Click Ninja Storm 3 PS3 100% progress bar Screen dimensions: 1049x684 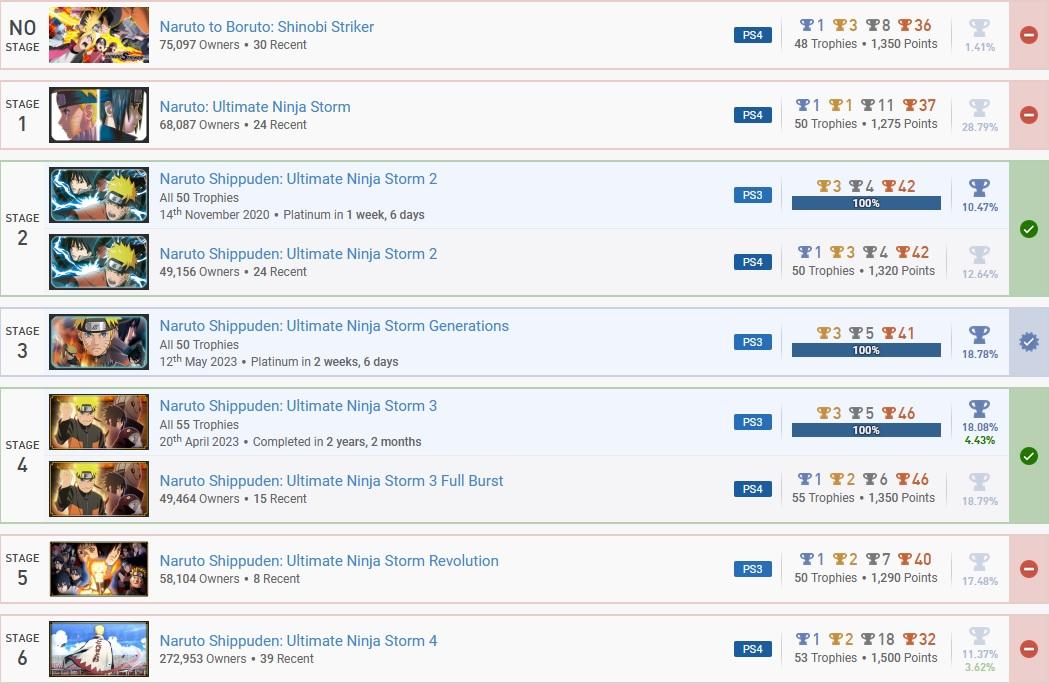[x=866, y=430]
